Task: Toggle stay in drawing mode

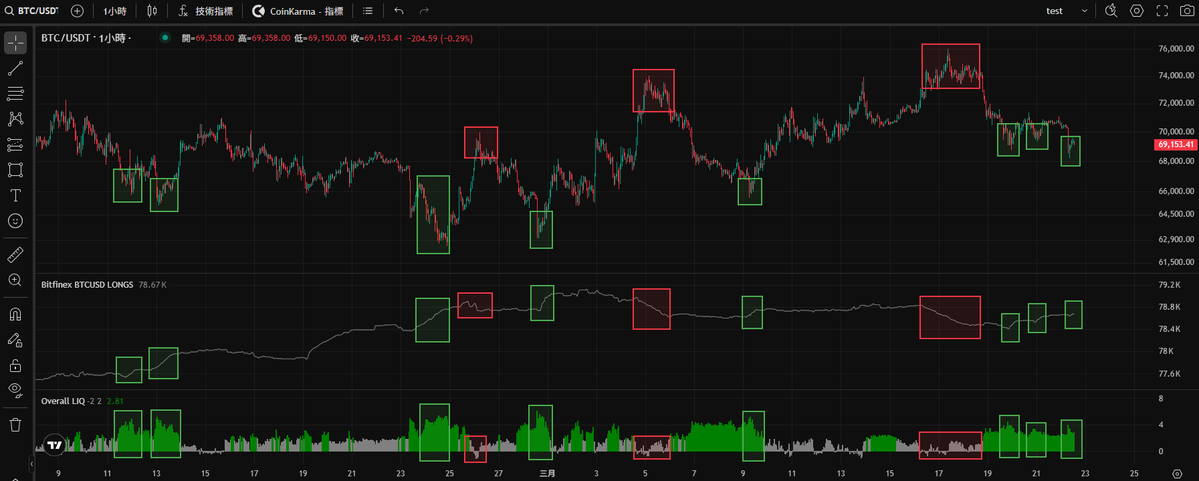Action: (x=15, y=339)
